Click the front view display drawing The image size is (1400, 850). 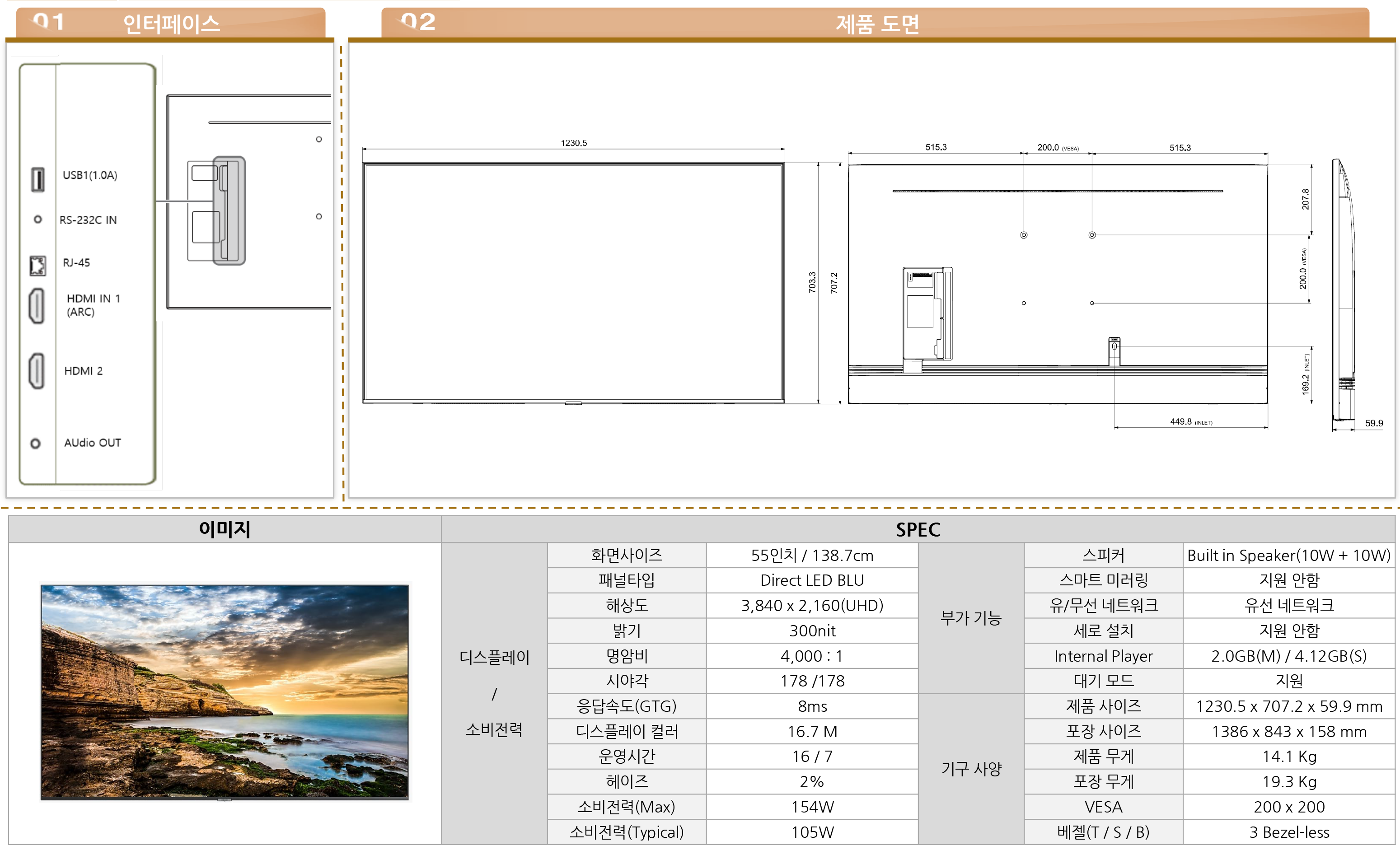pos(573,282)
